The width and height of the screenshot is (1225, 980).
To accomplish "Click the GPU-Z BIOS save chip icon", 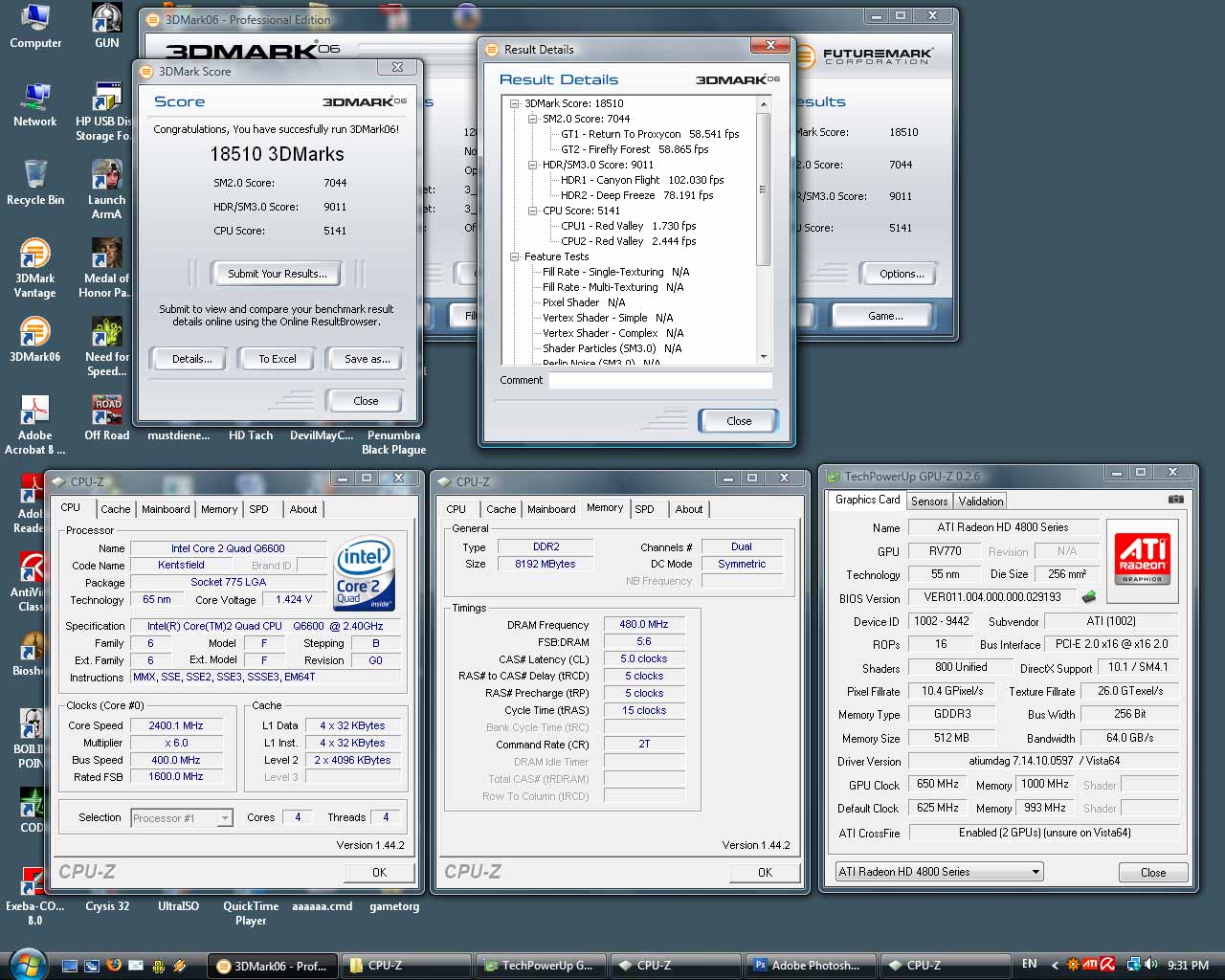I will (x=1089, y=597).
